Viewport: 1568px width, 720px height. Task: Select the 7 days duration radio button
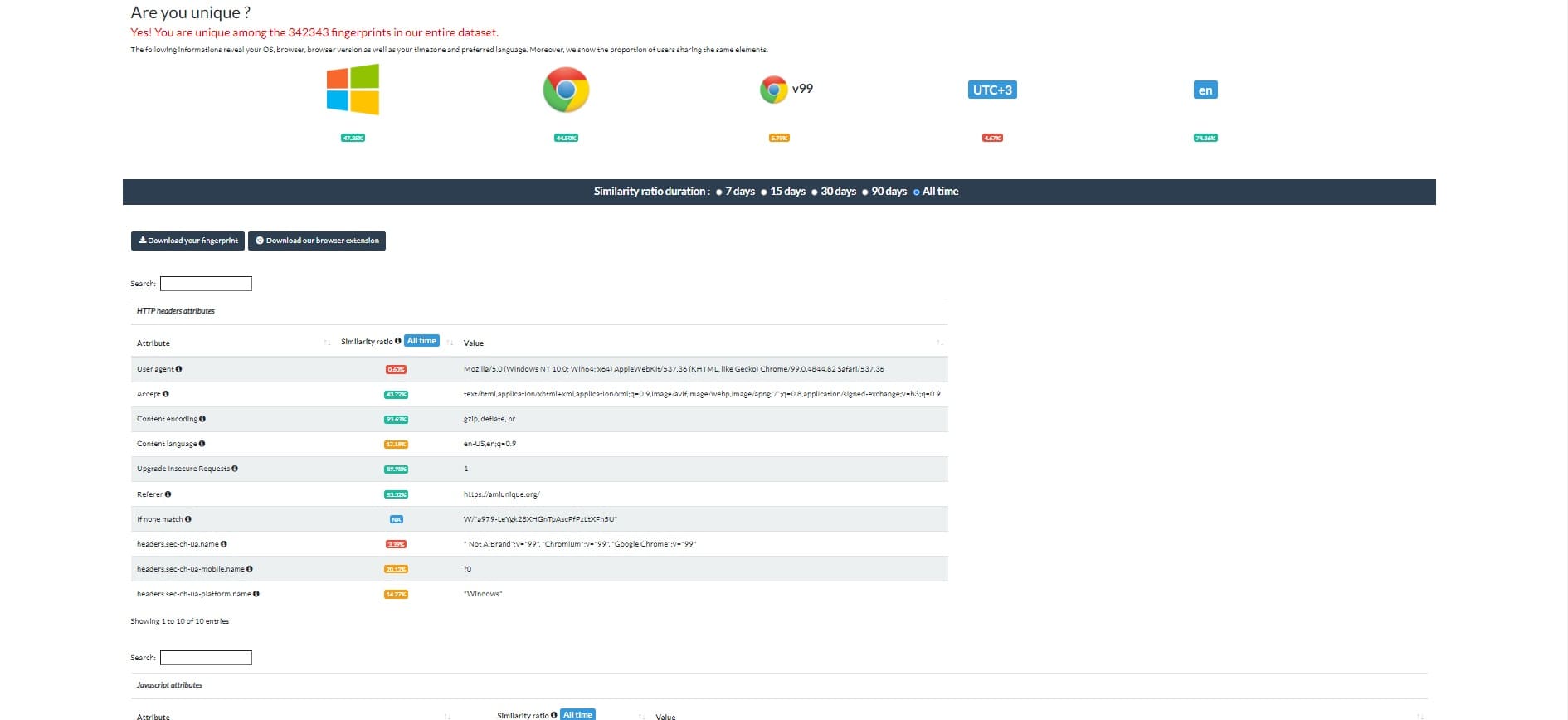(x=719, y=192)
